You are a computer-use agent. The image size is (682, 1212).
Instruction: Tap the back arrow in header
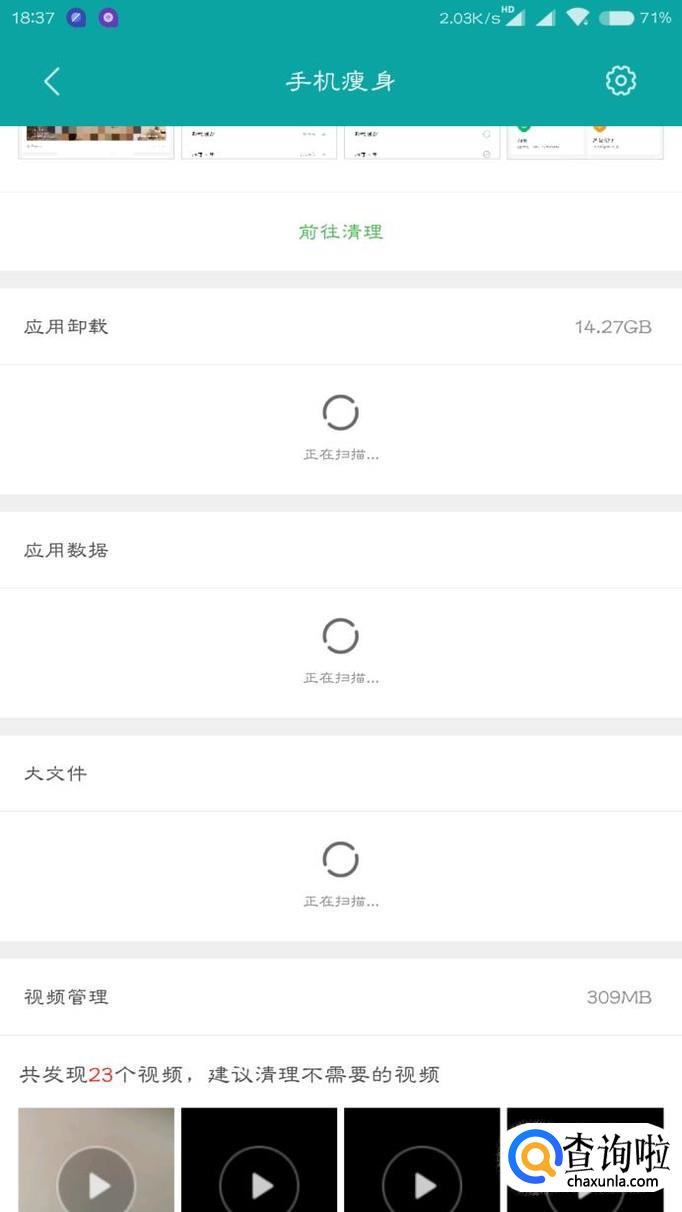click(52, 81)
